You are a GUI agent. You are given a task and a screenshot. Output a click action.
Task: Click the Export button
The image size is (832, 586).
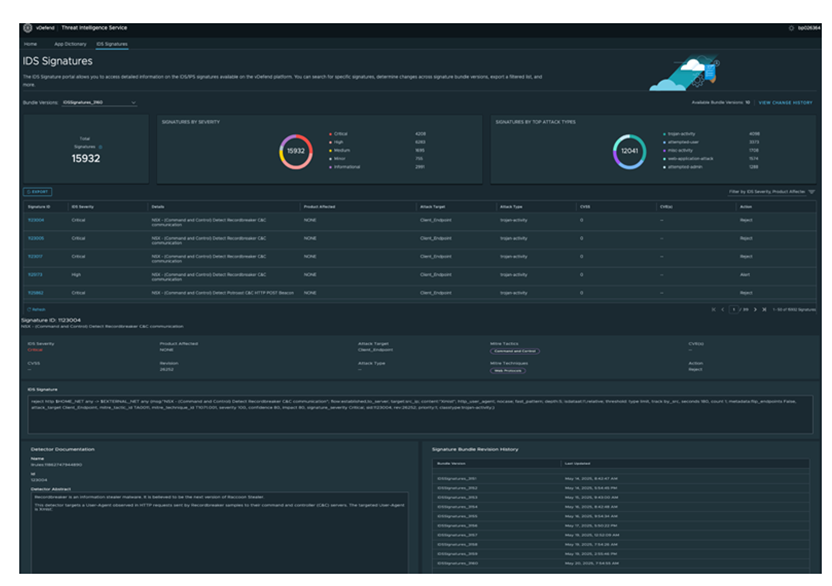[x=37, y=190]
